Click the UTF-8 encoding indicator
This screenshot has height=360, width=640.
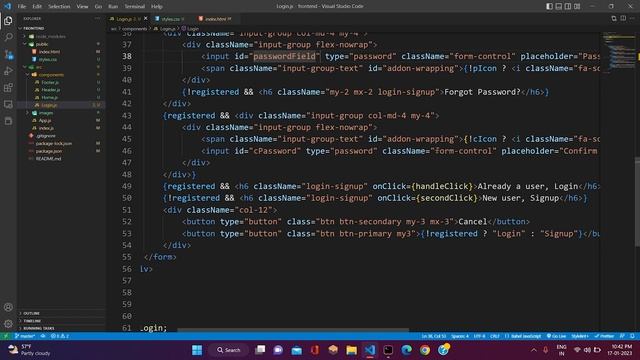(480, 336)
